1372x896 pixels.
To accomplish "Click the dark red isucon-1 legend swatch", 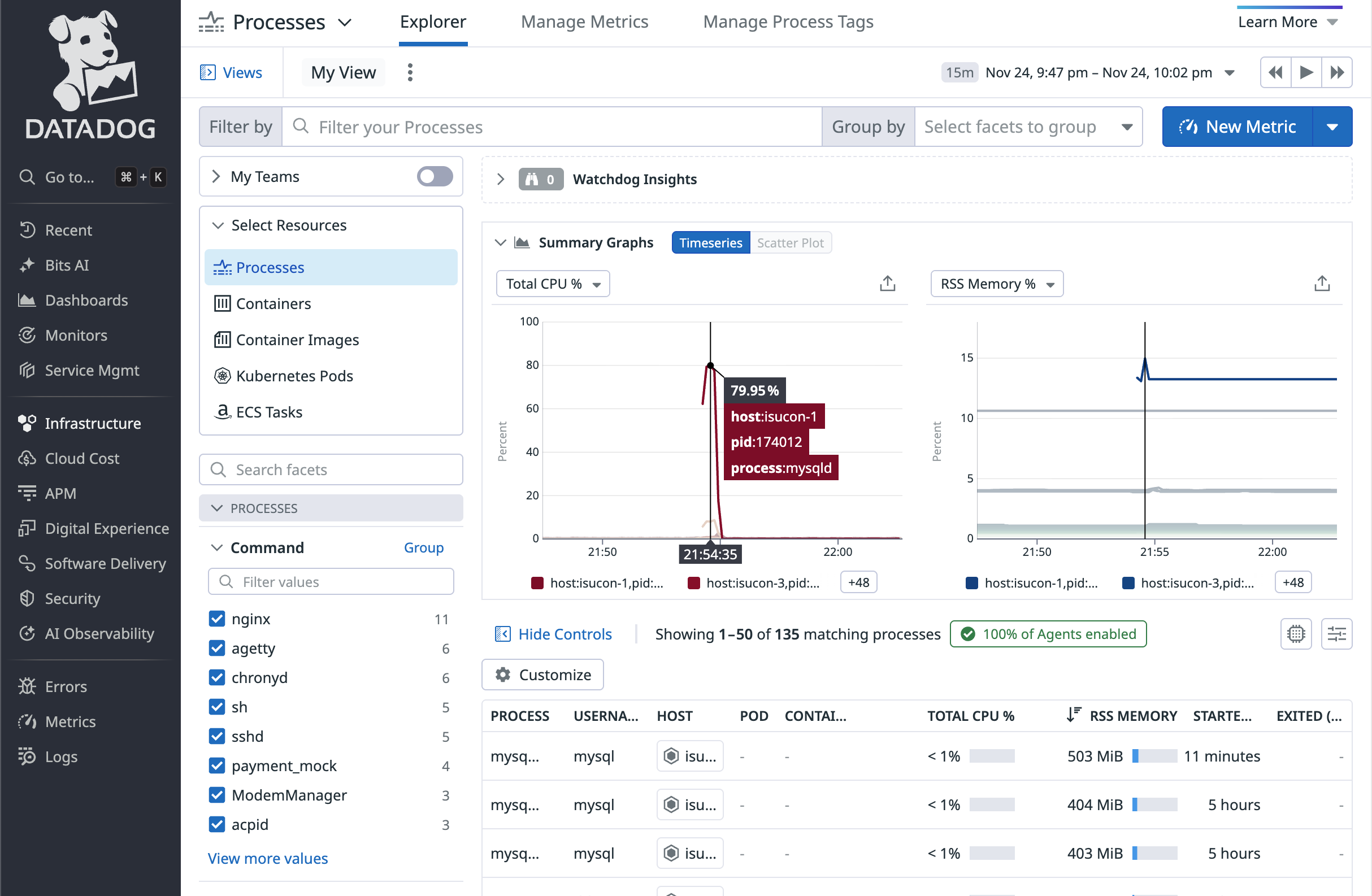I will coord(537,583).
